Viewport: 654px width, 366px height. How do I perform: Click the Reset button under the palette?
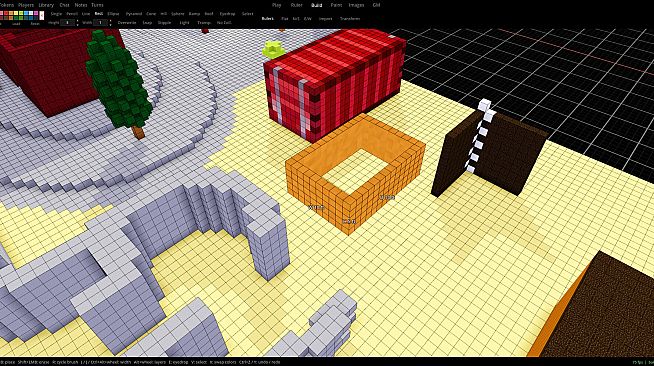point(35,24)
